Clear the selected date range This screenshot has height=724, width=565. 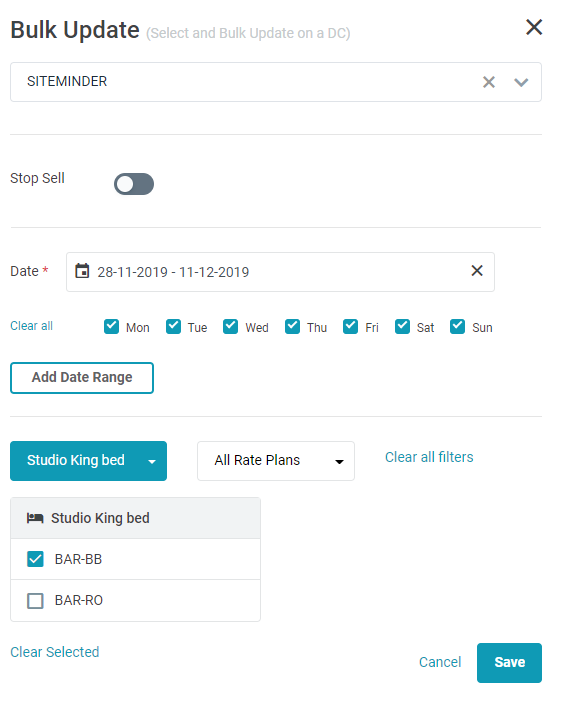(x=477, y=271)
